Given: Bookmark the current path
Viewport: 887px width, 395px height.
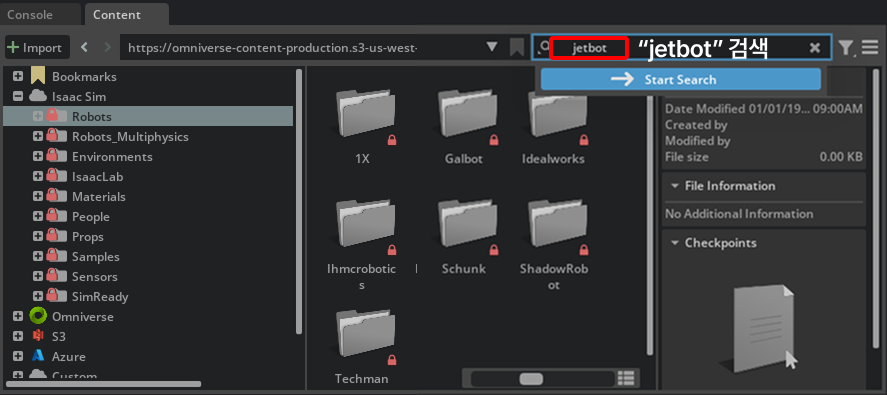Looking at the screenshot, I should coord(516,48).
